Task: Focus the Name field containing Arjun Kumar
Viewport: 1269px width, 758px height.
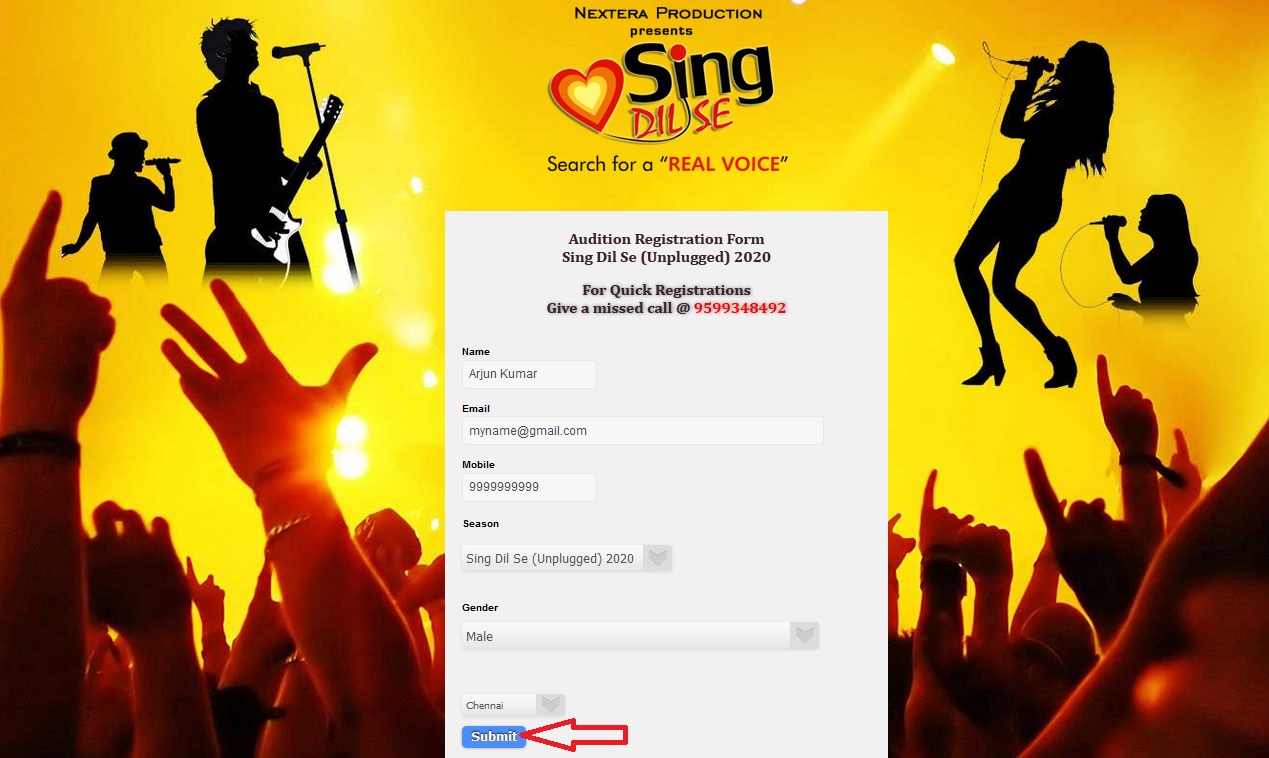Action: tap(529, 374)
